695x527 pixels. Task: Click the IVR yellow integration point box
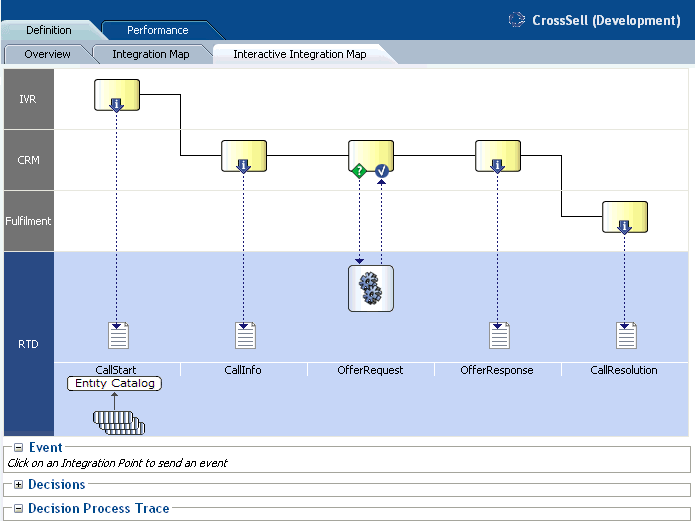[117, 95]
